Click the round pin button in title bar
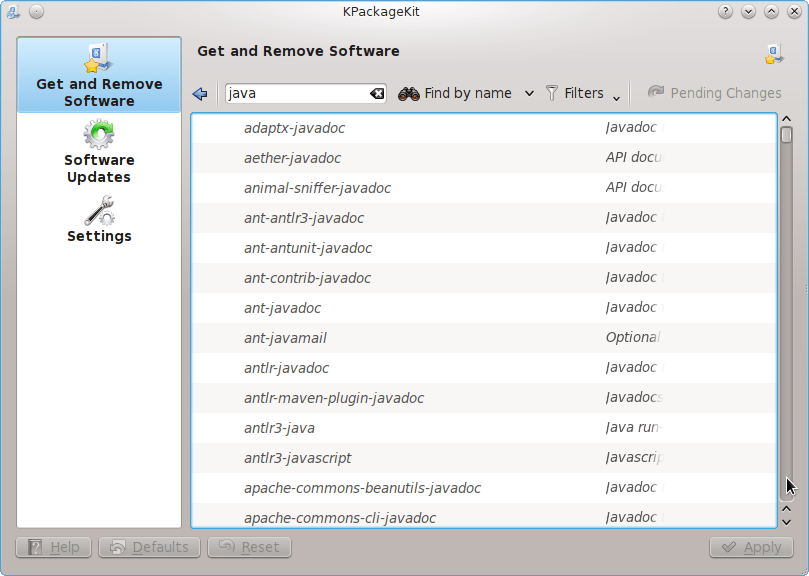The image size is (809, 576). tap(36, 11)
